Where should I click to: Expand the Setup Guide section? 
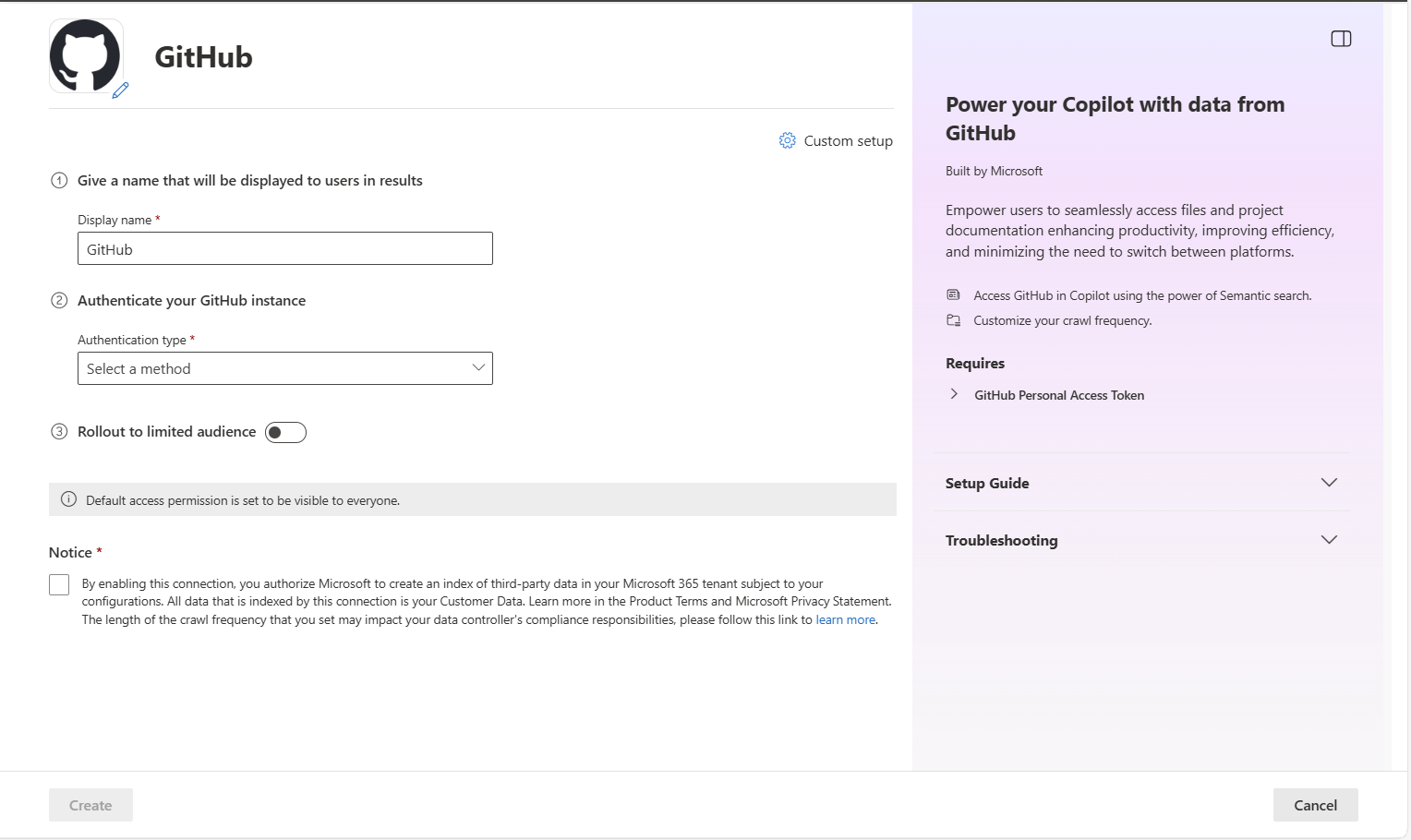(1328, 482)
